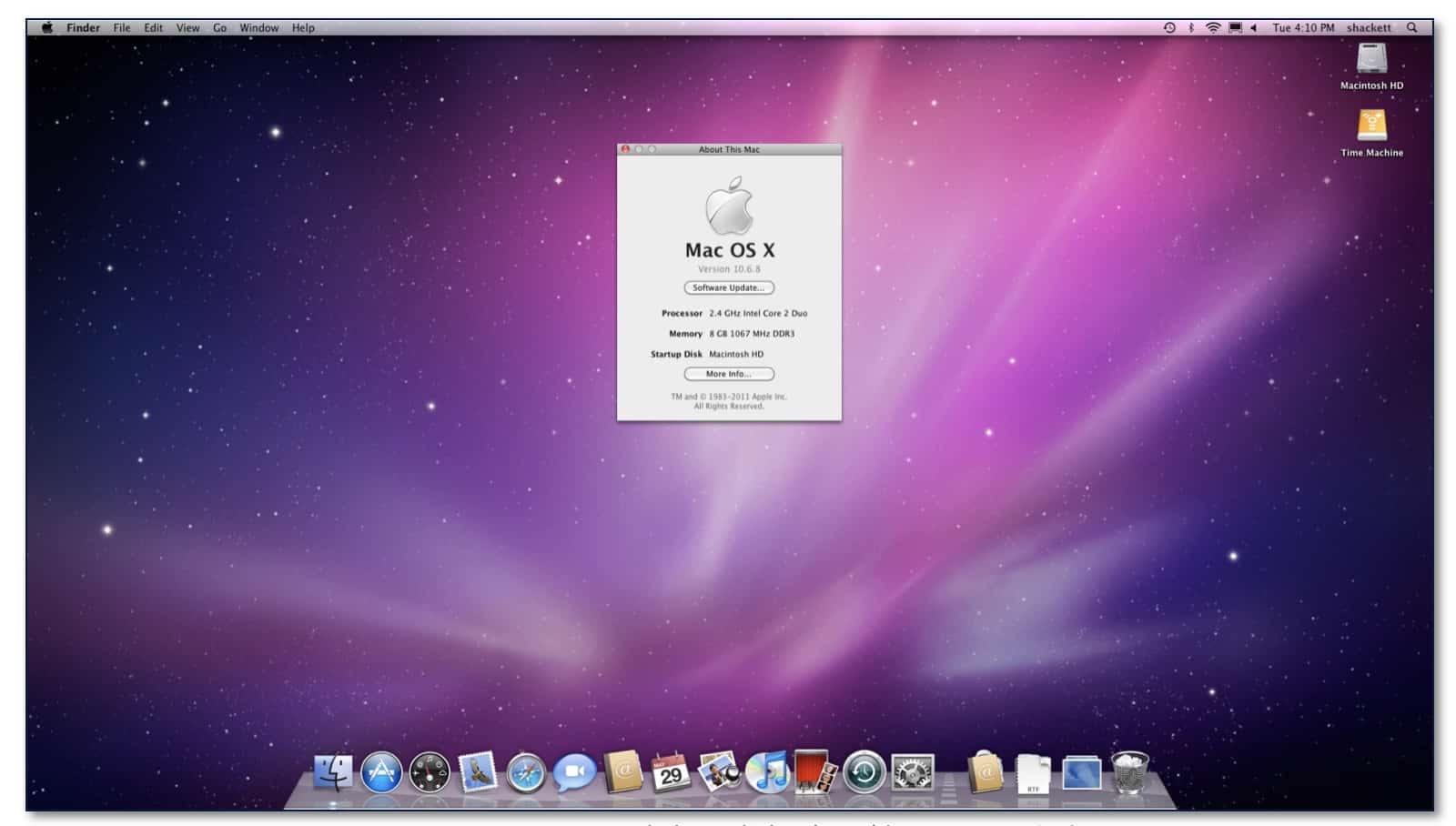Select the Time Machine desktop drive
This screenshot has height=826, width=1456.
coord(1371,134)
